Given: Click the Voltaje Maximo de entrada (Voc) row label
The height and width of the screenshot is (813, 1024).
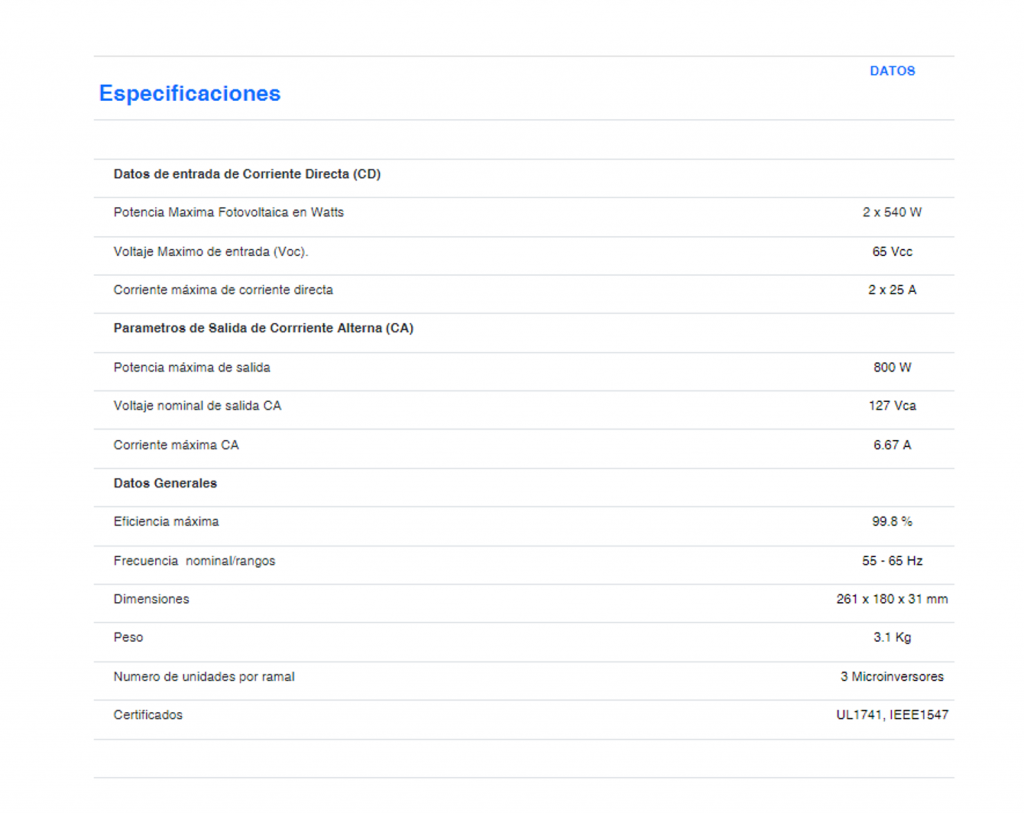Looking at the screenshot, I should pyautogui.click(x=210, y=252).
